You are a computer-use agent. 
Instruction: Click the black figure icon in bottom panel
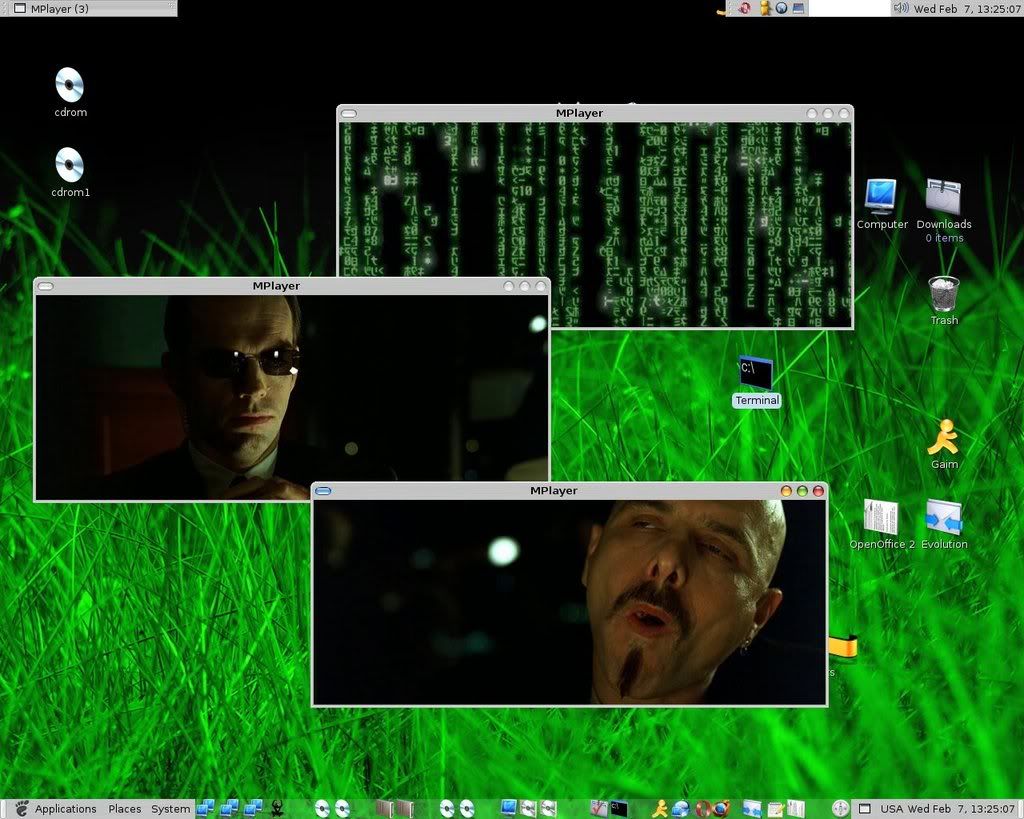click(277, 809)
